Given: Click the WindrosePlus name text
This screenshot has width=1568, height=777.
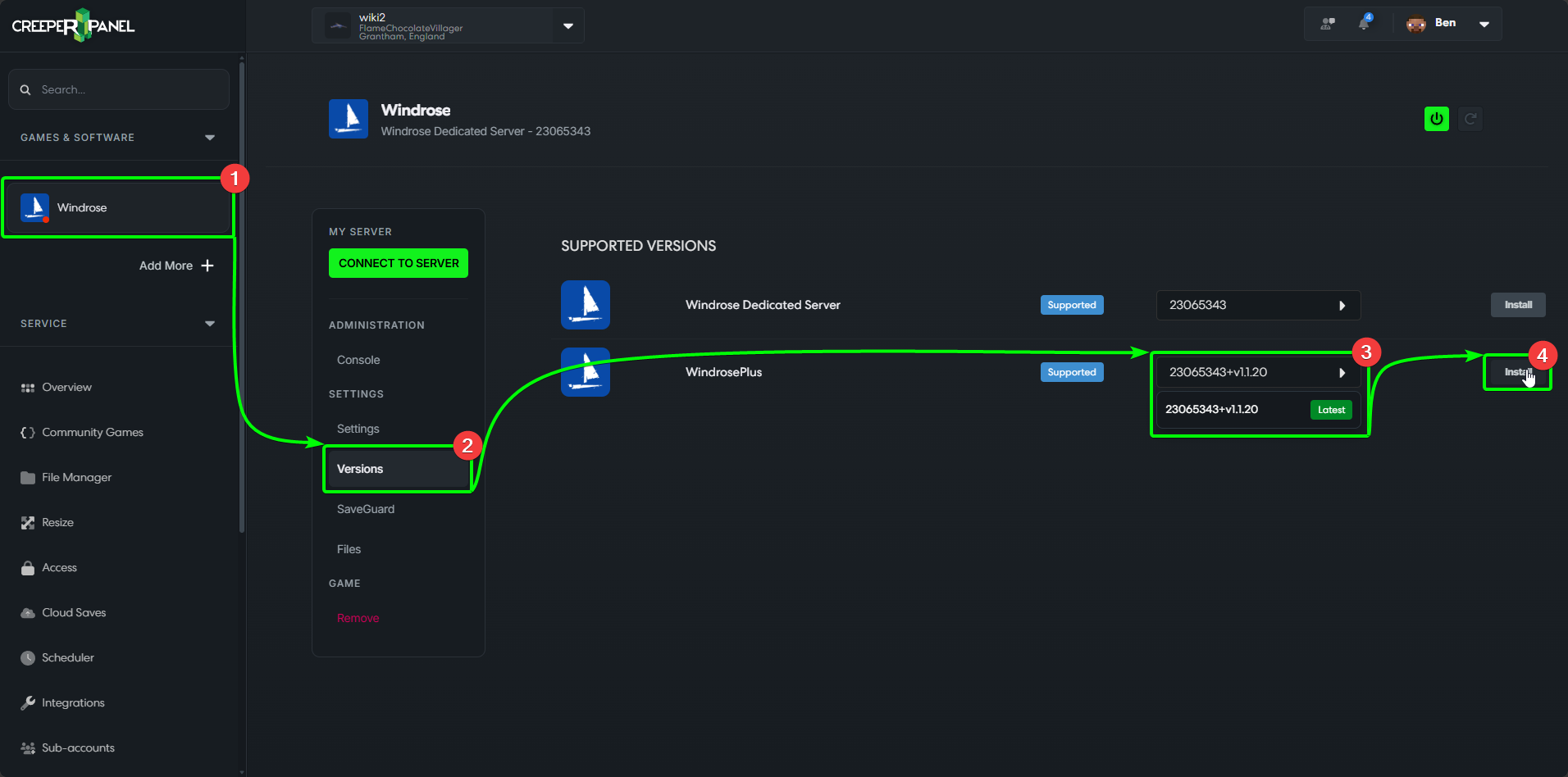Looking at the screenshot, I should 724,372.
